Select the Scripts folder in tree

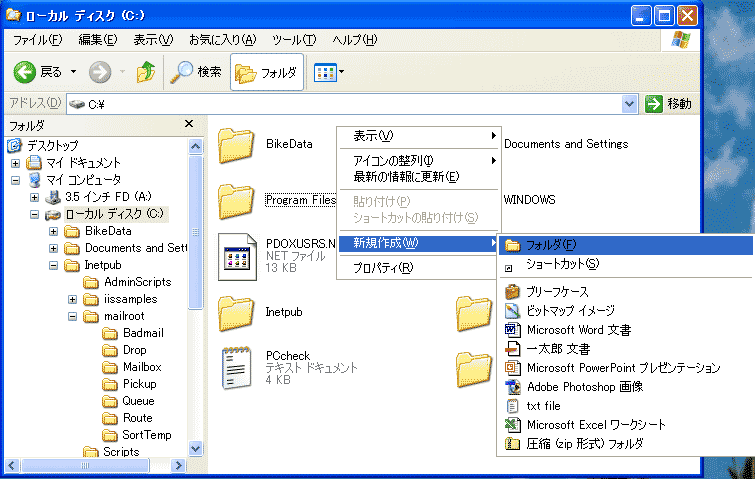coord(121,452)
